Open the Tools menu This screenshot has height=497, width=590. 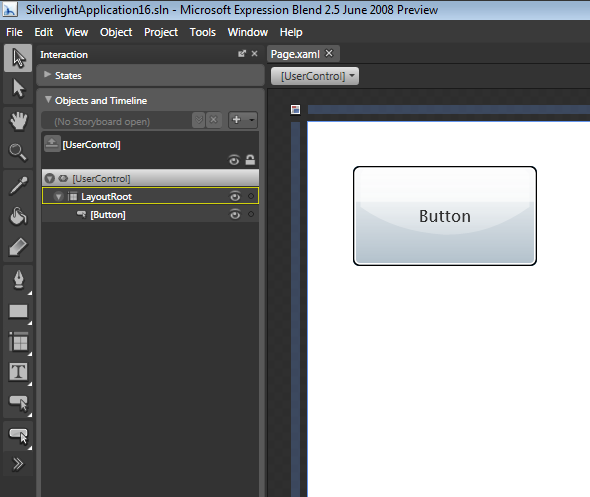click(x=203, y=32)
